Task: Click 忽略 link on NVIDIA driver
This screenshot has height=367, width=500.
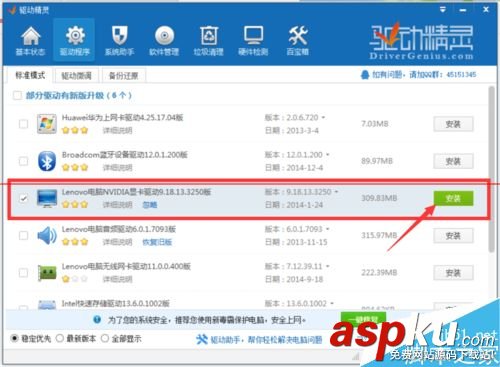Action: [150, 205]
